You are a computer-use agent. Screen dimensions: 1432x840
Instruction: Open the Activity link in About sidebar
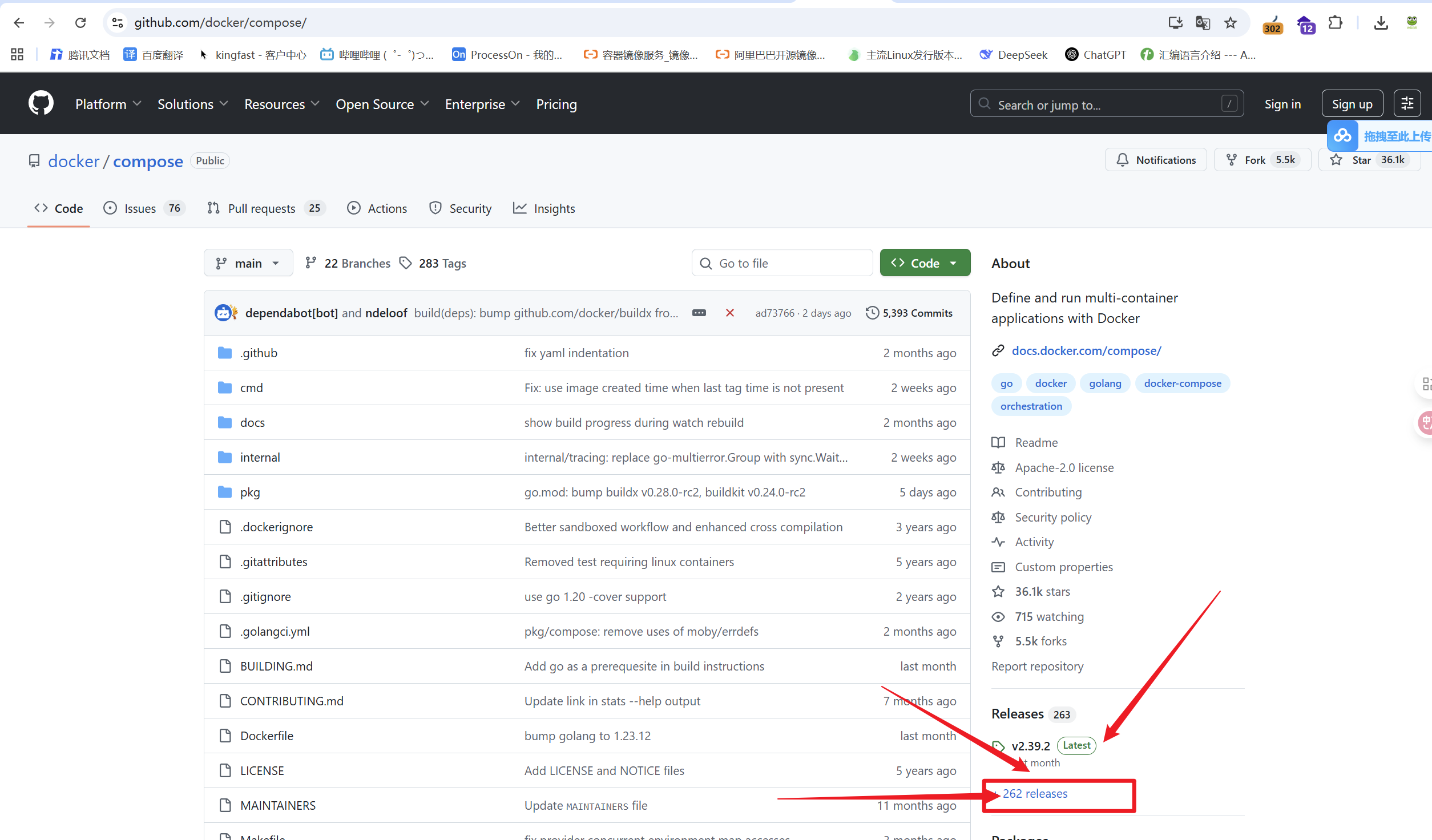coord(1034,542)
